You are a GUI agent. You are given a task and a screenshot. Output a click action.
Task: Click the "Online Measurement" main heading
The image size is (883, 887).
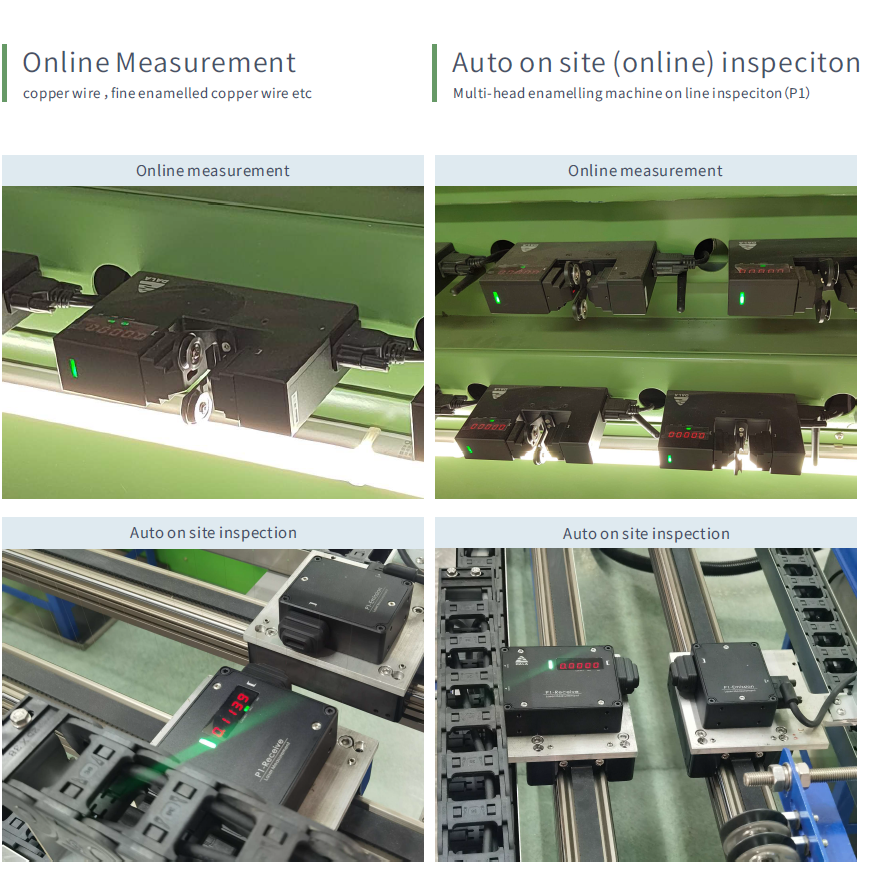click(159, 63)
